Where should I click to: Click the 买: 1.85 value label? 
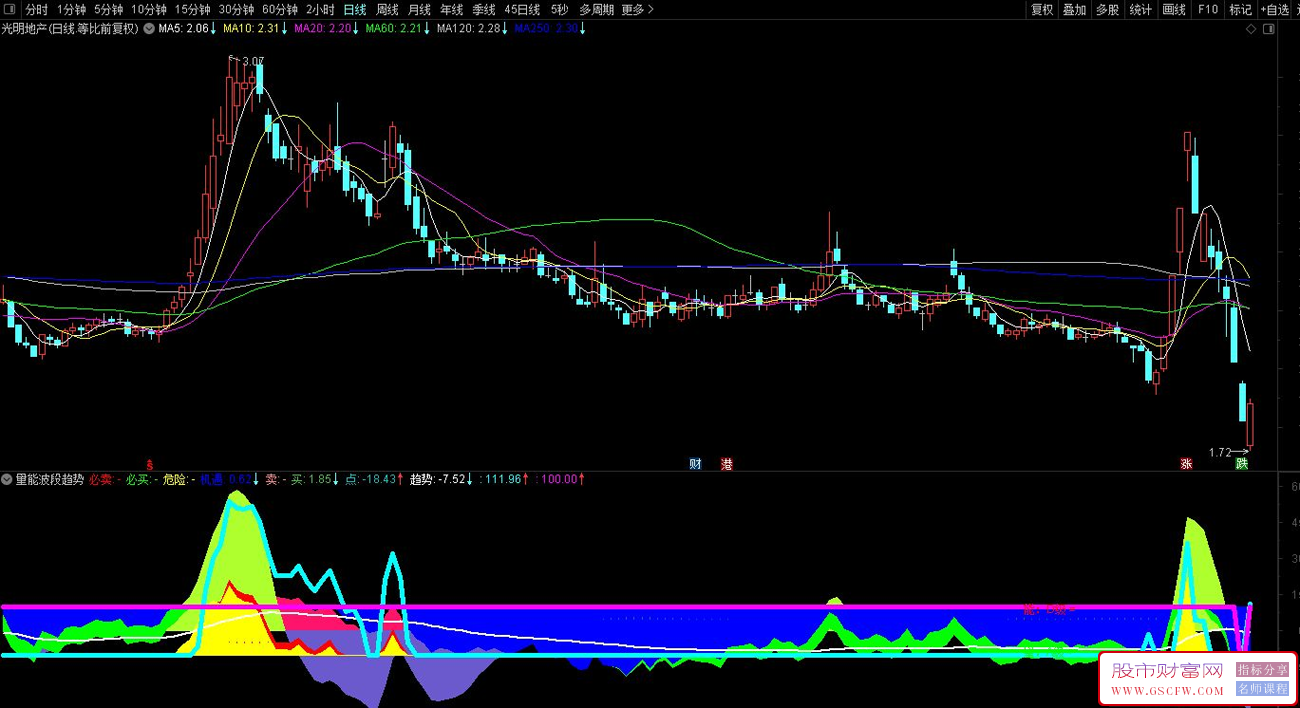(x=311, y=479)
